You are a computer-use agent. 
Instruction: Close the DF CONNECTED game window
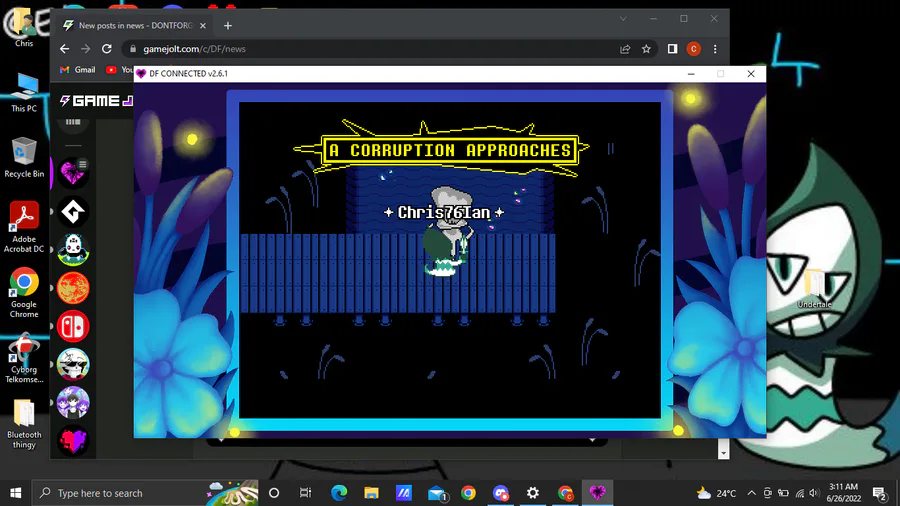pyautogui.click(x=751, y=73)
